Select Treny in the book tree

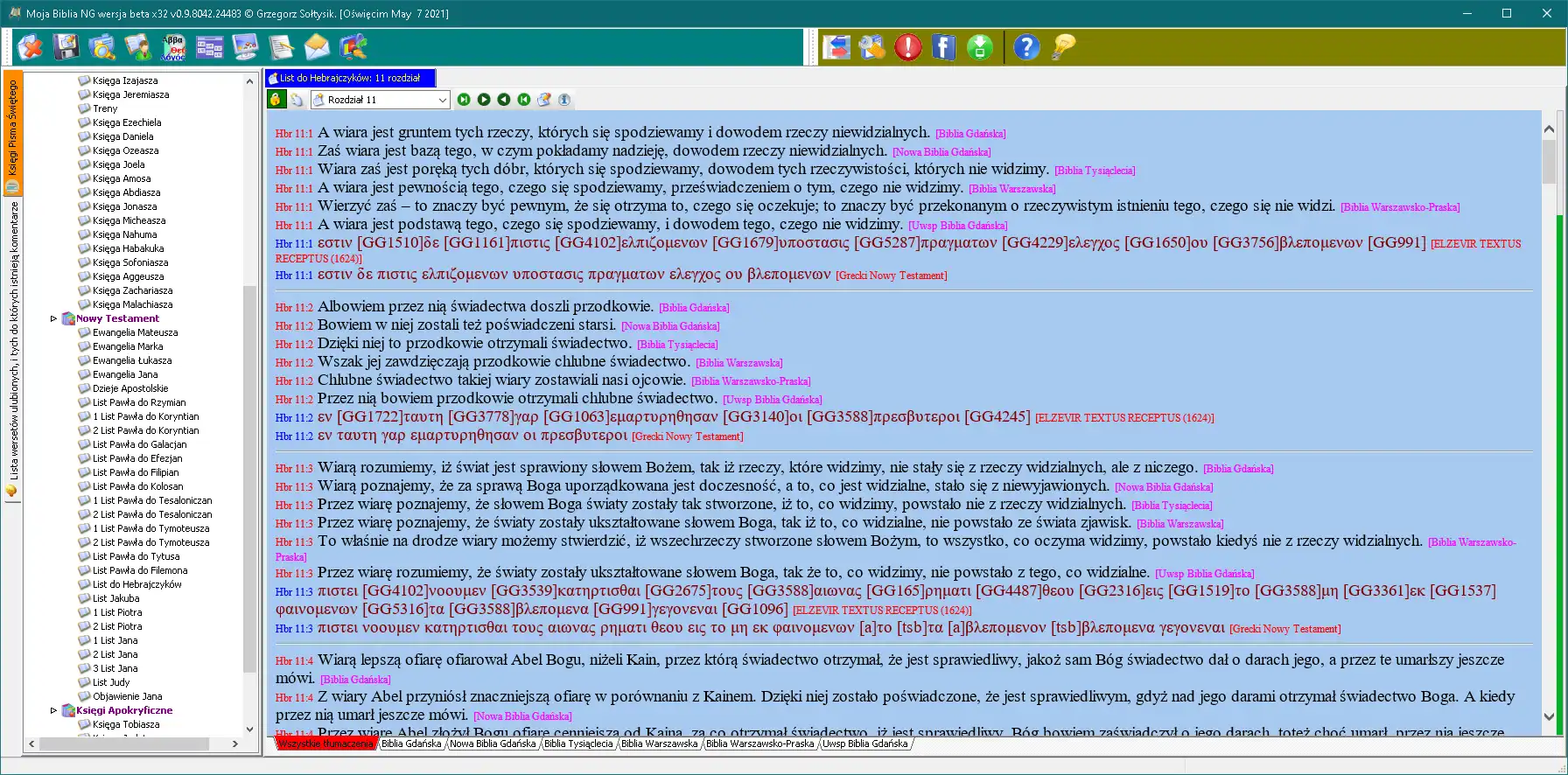tap(105, 108)
